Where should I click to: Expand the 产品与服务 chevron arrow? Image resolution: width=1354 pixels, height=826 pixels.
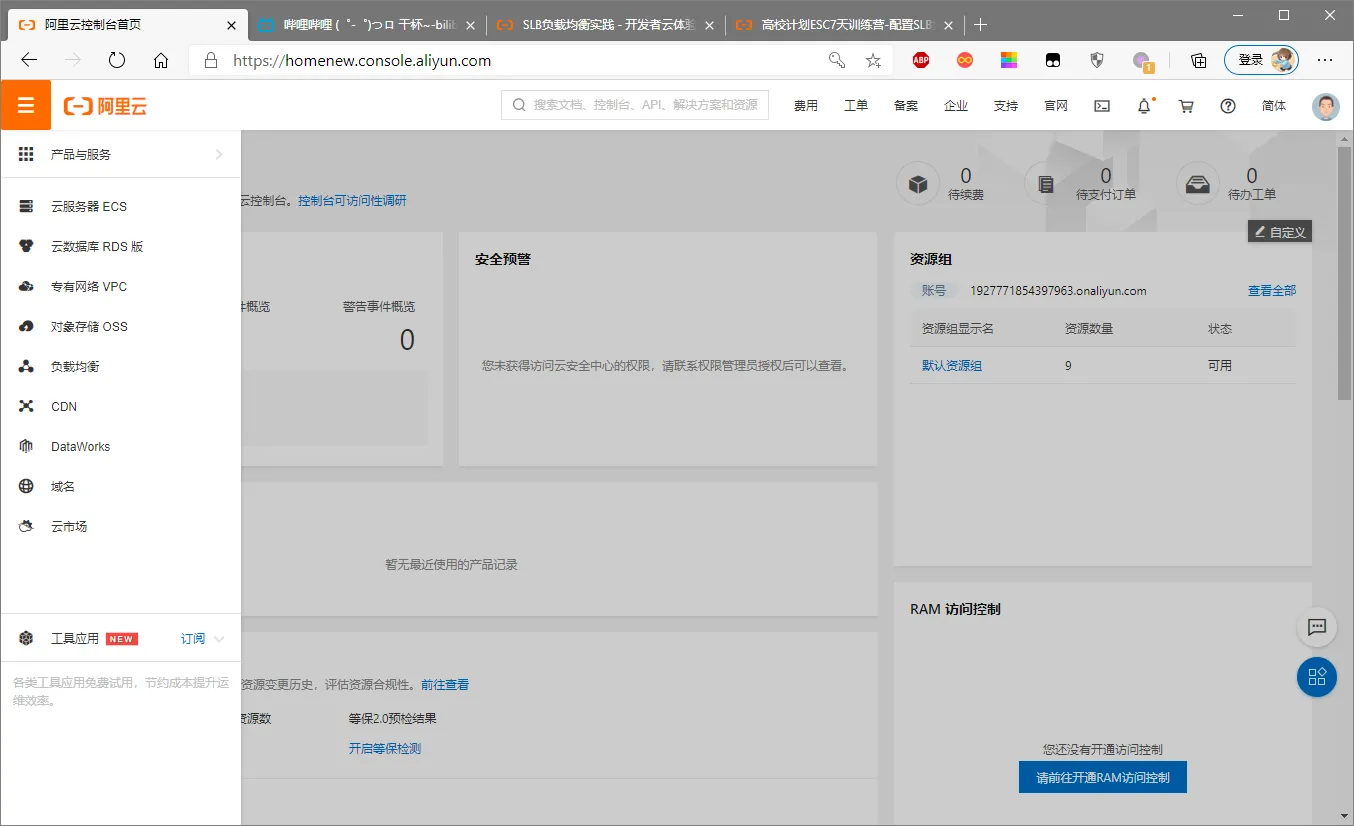219,154
